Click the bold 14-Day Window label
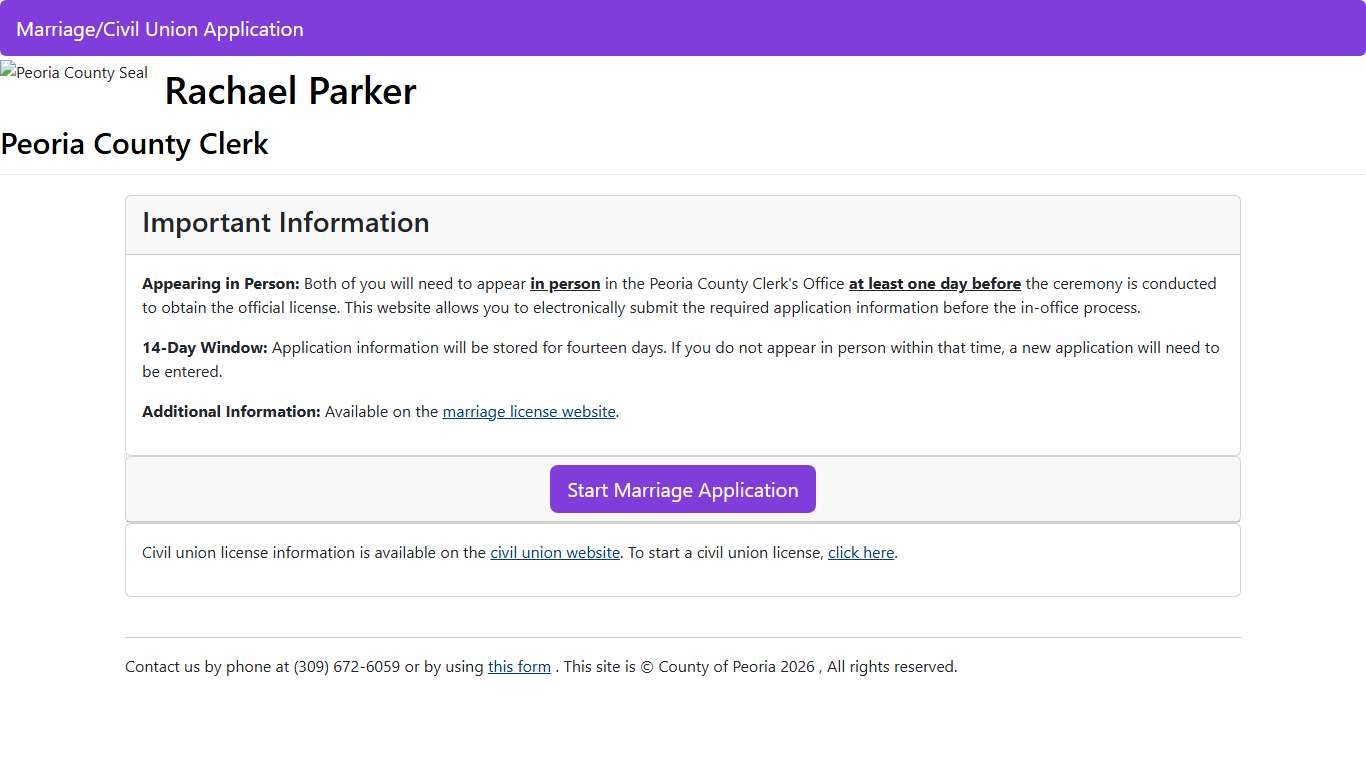This screenshot has height=768, width=1366. [x=205, y=348]
